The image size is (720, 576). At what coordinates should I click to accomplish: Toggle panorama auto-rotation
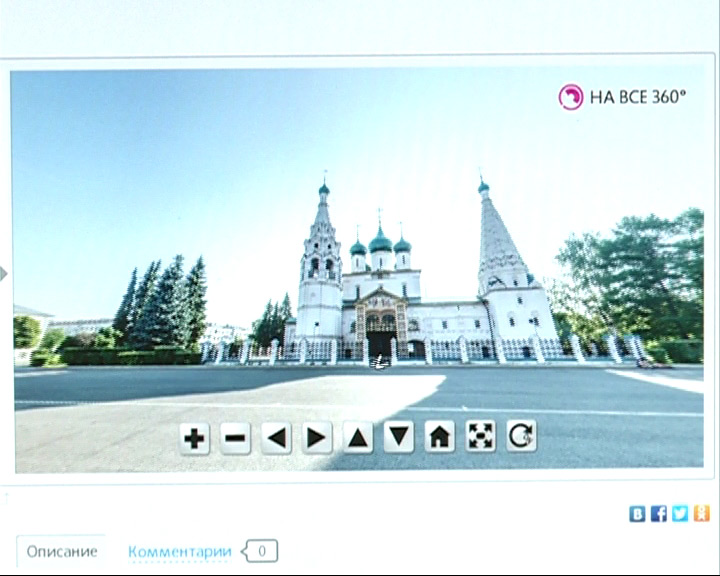click(x=521, y=435)
